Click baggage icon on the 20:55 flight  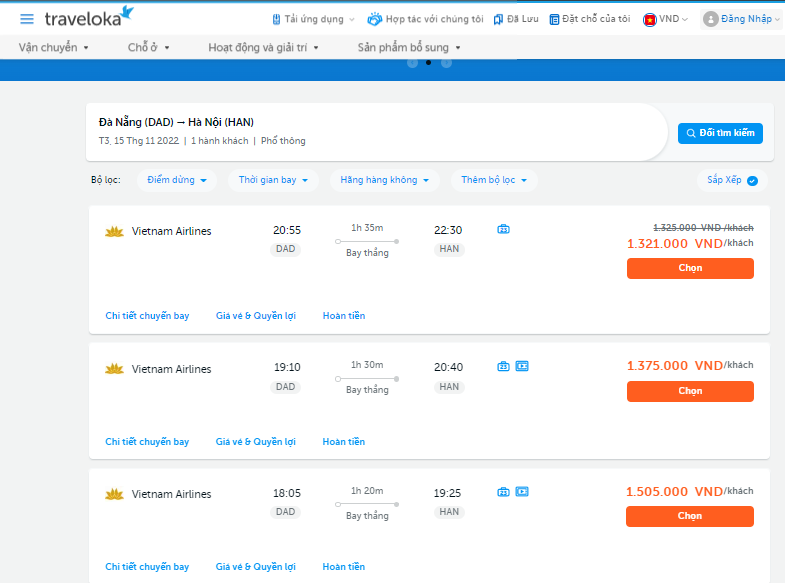503,229
